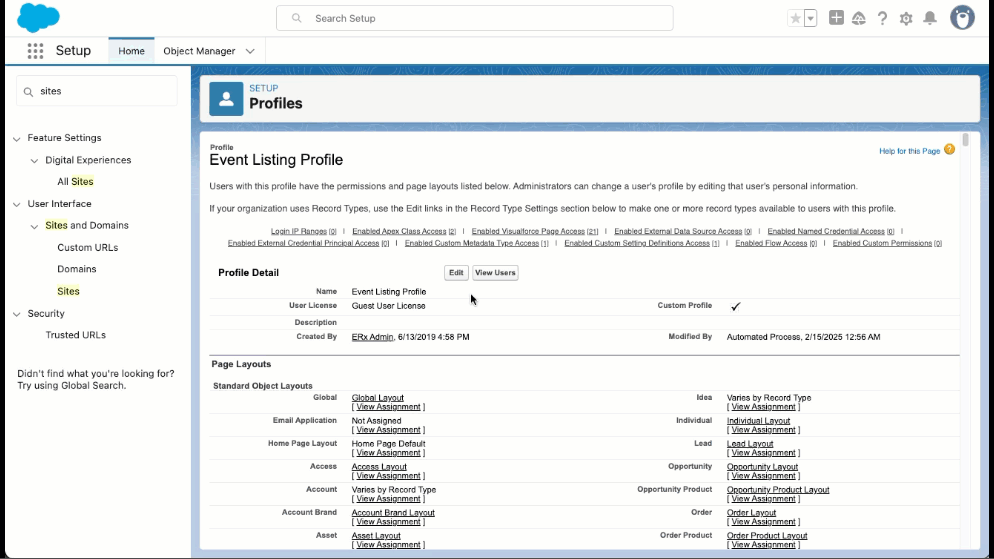994x559 pixels.
Task: Open the user avatar profile menu
Action: coord(962,18)
